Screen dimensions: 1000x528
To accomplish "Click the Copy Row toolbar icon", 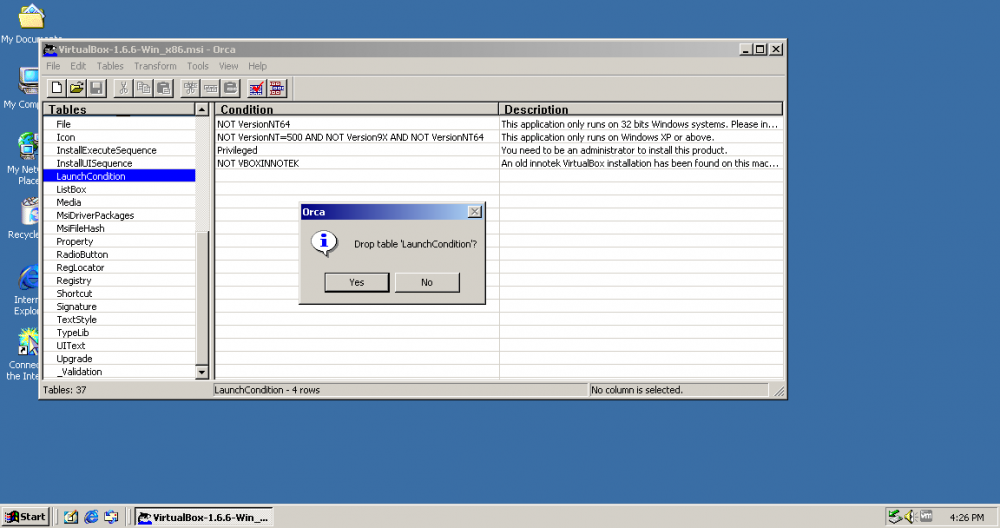I will [210, 88].
